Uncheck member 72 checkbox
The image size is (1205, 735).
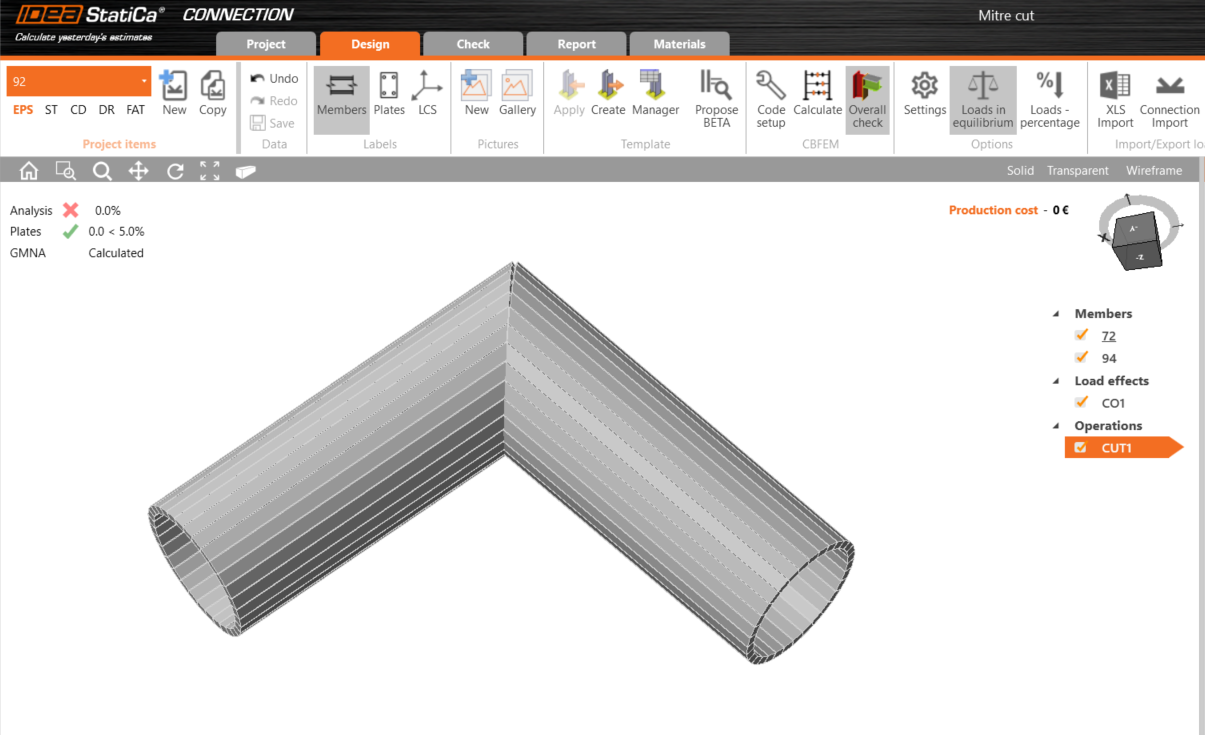pos(1081,336)
